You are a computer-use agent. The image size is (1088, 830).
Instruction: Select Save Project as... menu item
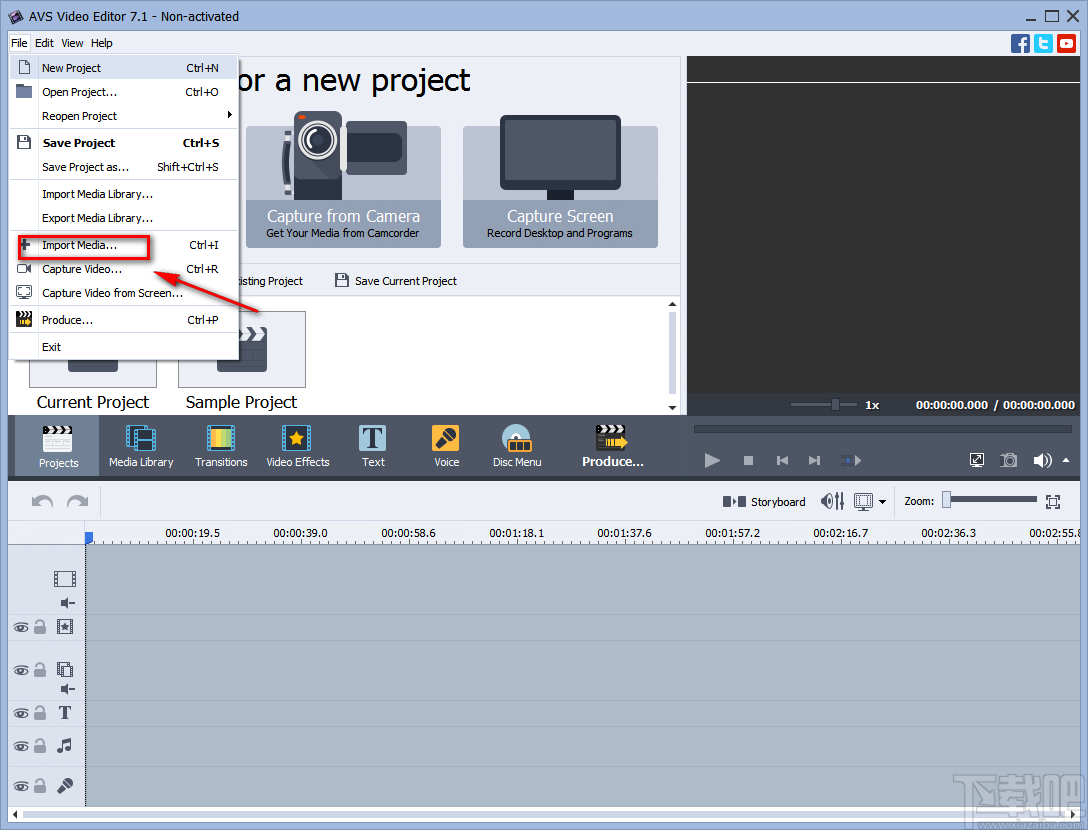click(124, 167)
